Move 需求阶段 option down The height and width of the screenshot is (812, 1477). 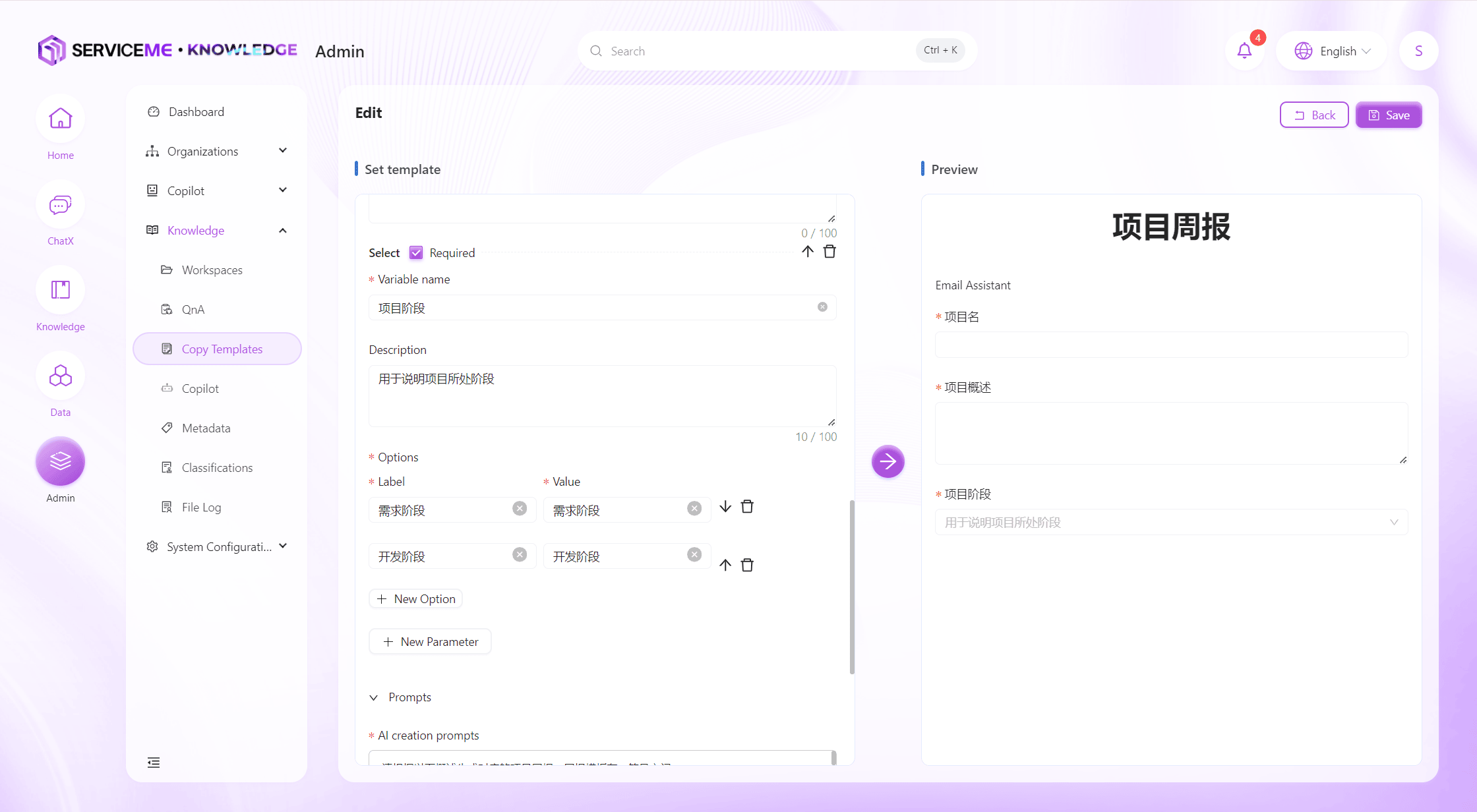(725, 507)
